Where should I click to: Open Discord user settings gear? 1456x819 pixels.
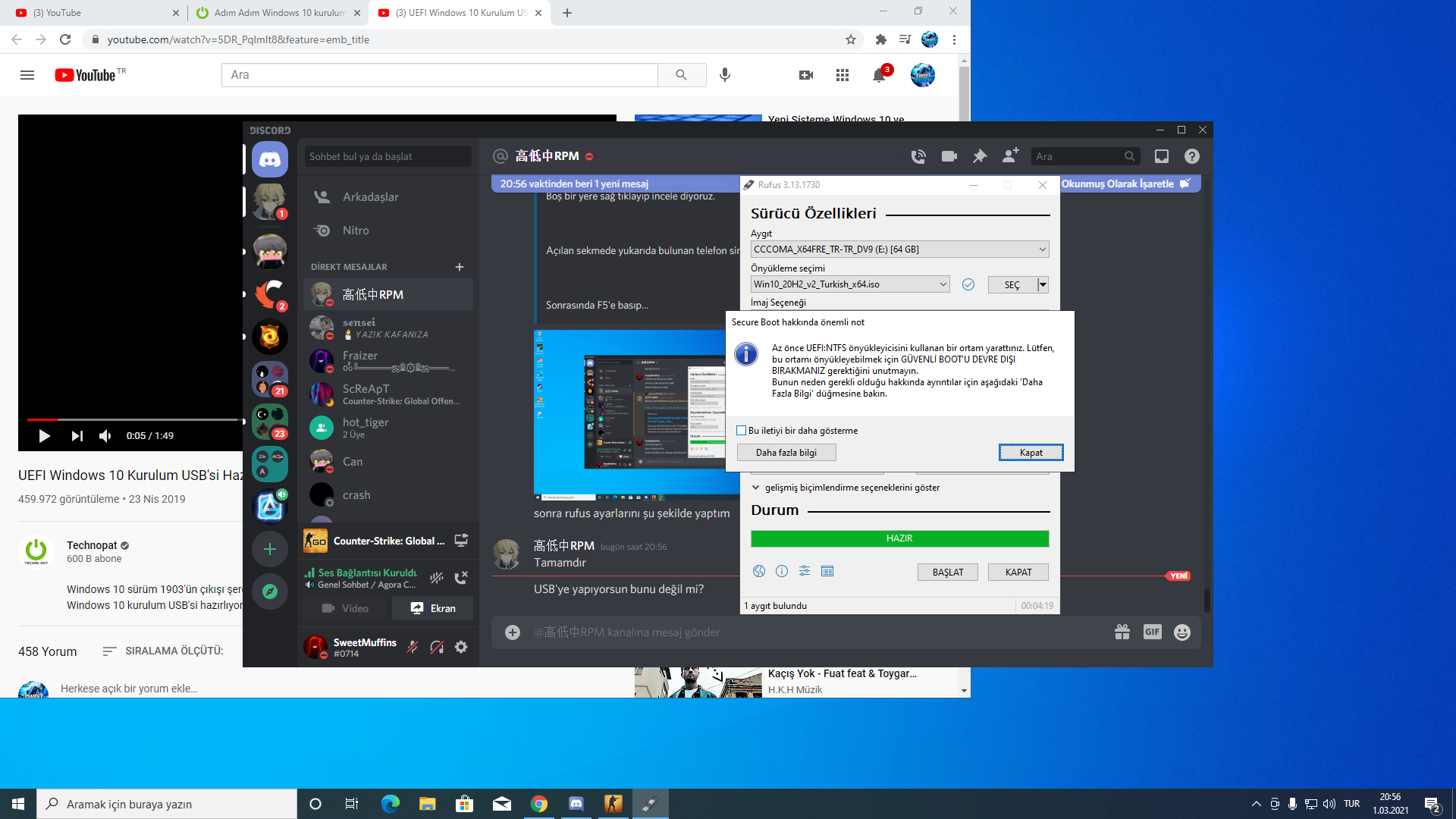click(461, 647)
